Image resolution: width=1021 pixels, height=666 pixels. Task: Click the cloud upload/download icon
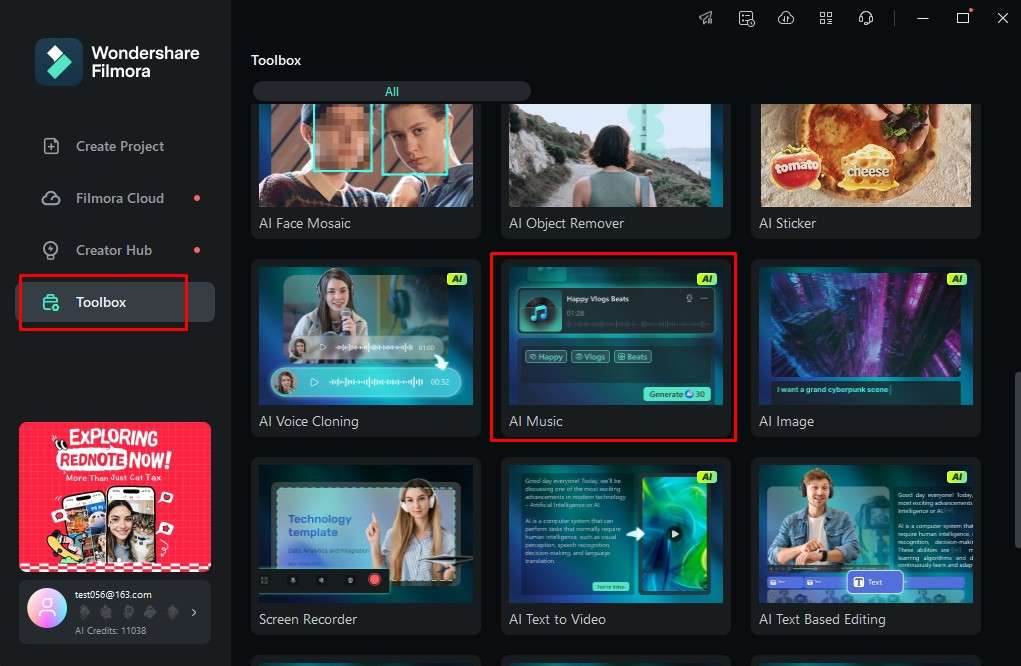coord(786,18)
